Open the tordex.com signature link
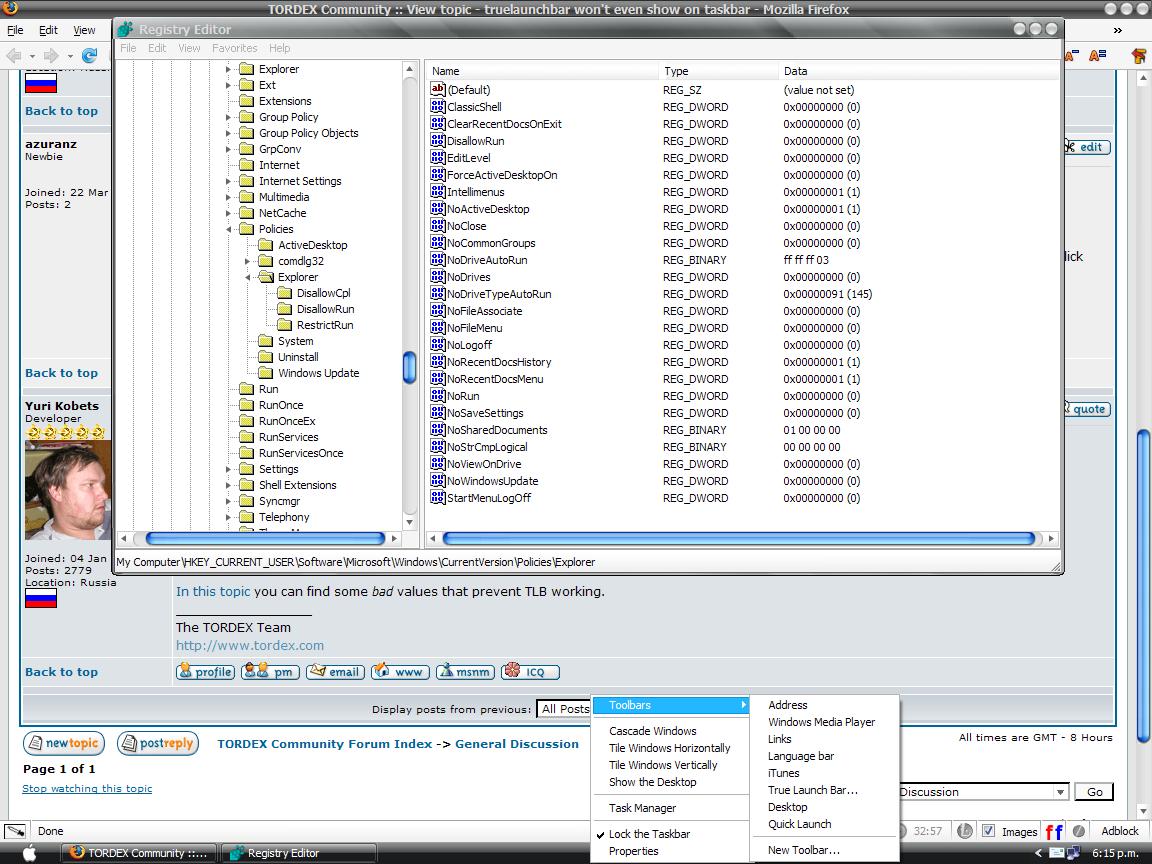 point(249,645)
